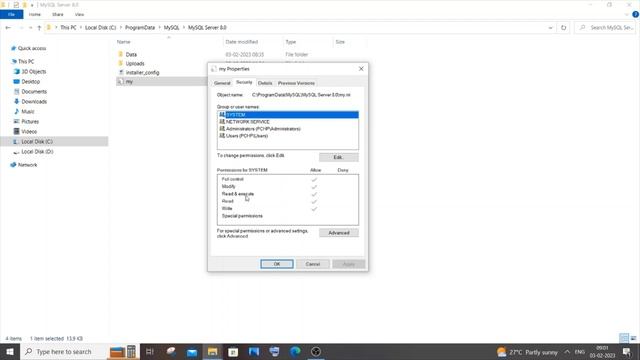Open the View ribbon tab

pos(79,14)
